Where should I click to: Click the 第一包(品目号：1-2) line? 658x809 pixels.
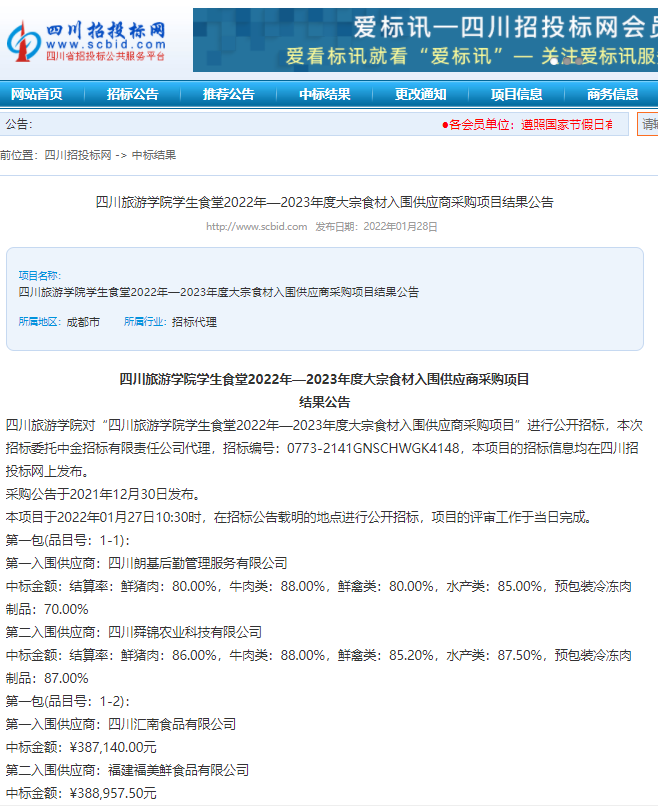68,701
